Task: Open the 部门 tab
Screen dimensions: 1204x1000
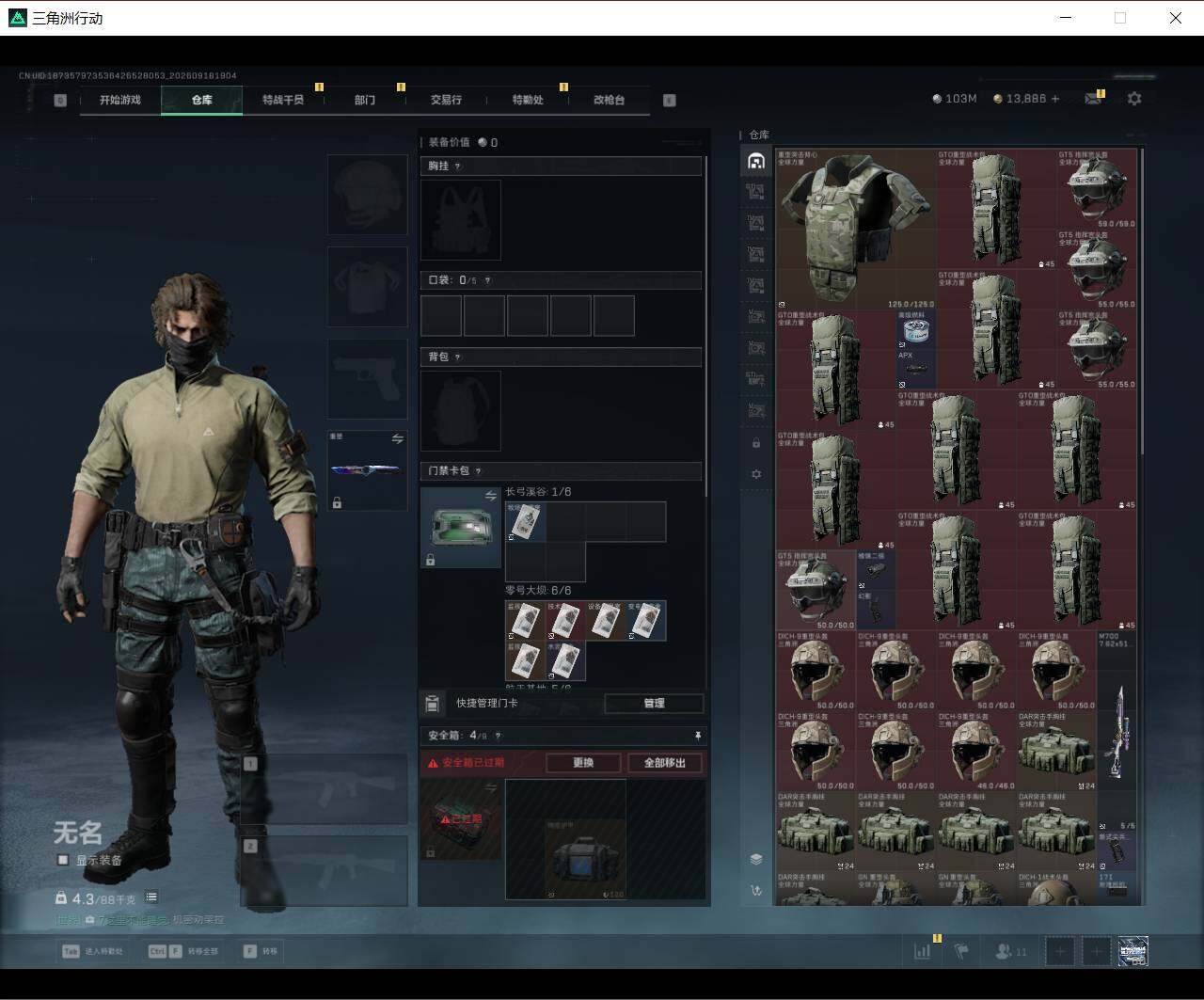Action: pyautogui.click(x=365, y=100)
